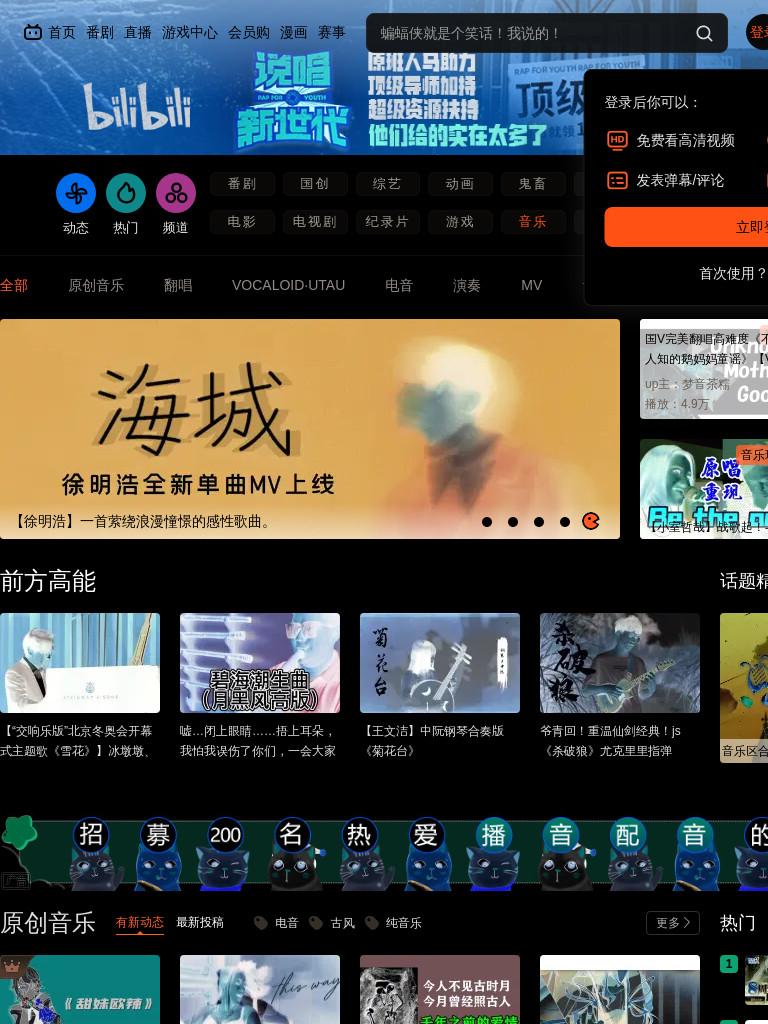
Task: Select the second carousel dot
Action: coord(513,522)
